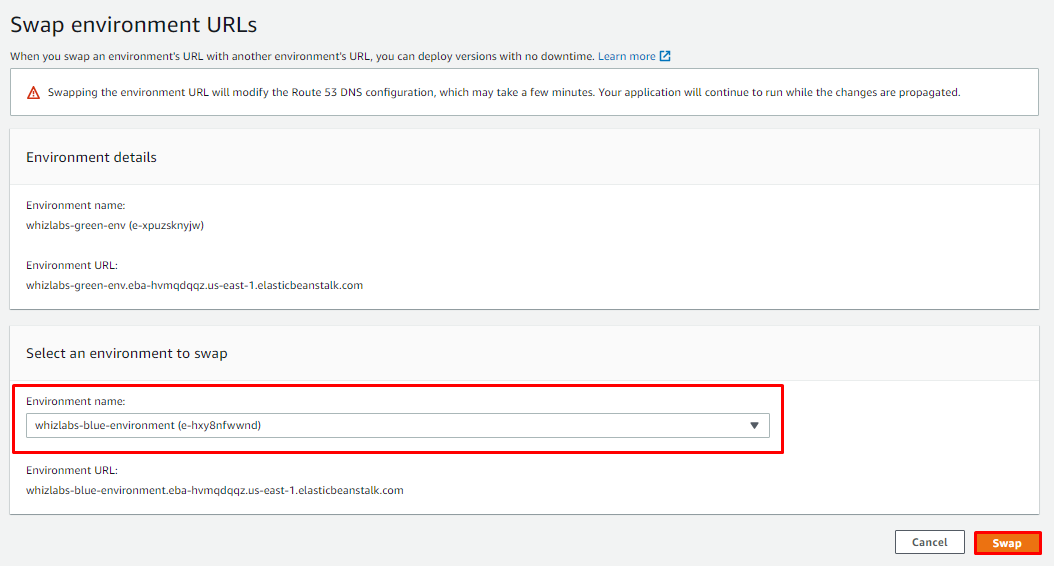This screenshot has height=566, width=1054.
Task: Click the Cancel button
Action: [930, 542]
